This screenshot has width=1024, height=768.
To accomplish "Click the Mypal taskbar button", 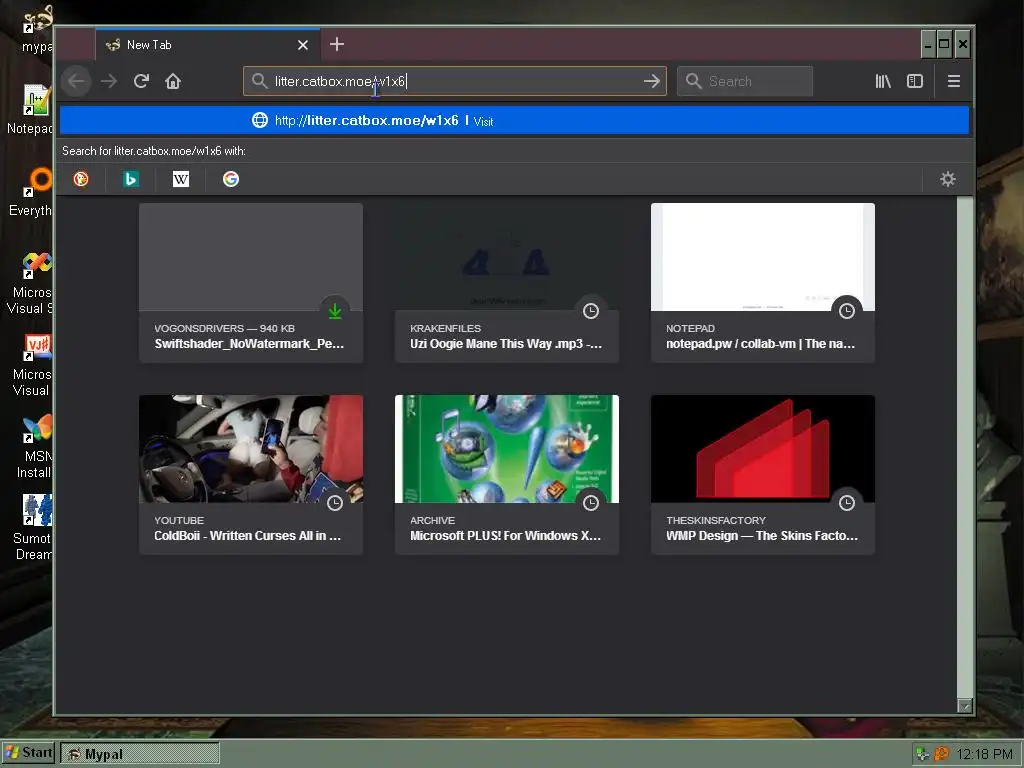I will click(140, 754).
